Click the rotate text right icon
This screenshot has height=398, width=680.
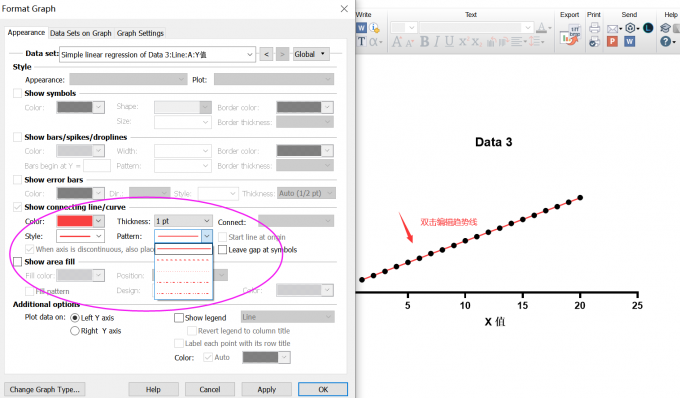(x=503, y=42)
